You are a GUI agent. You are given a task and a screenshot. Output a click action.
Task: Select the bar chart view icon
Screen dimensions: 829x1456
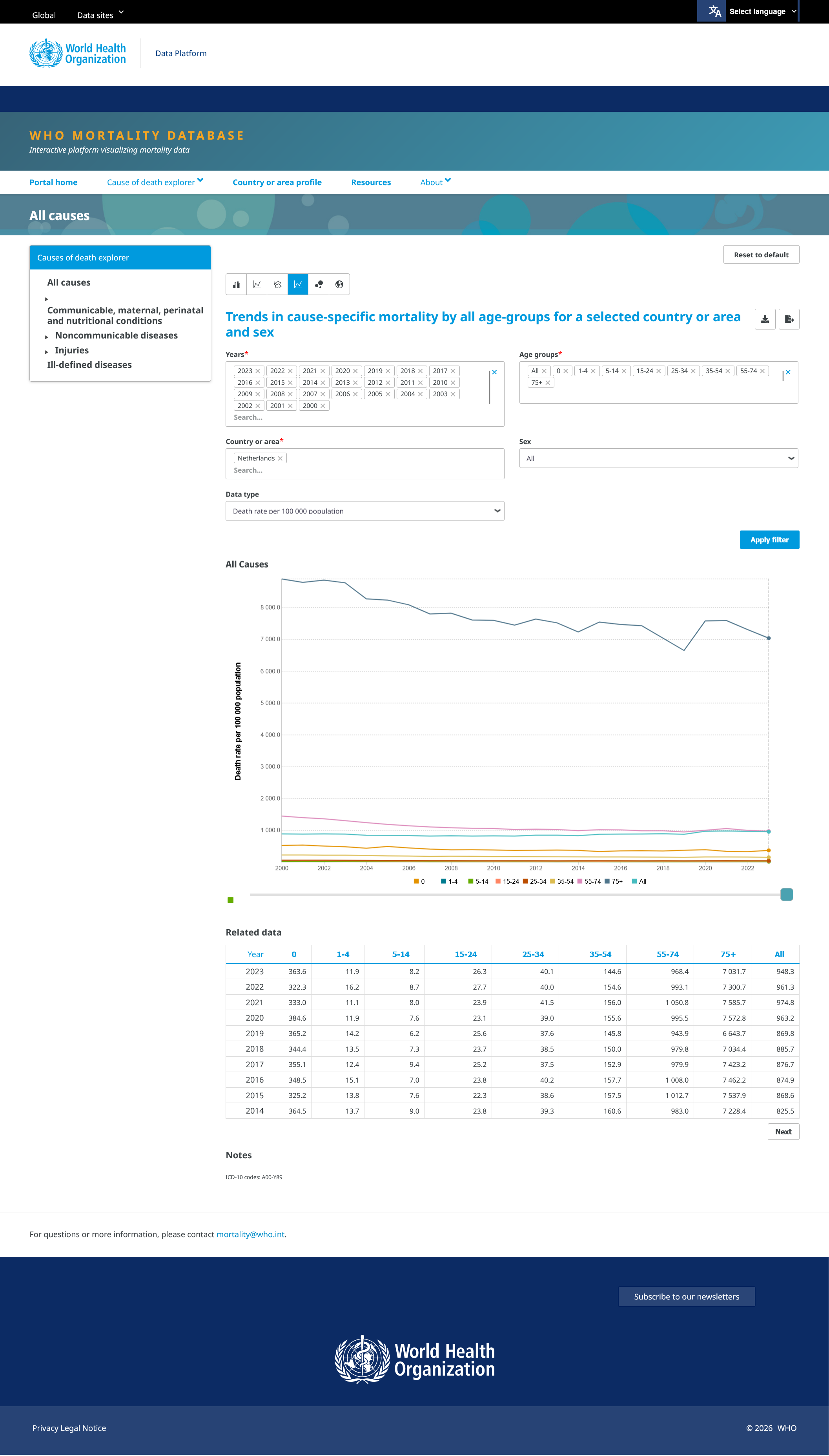[x=236, y=285]
